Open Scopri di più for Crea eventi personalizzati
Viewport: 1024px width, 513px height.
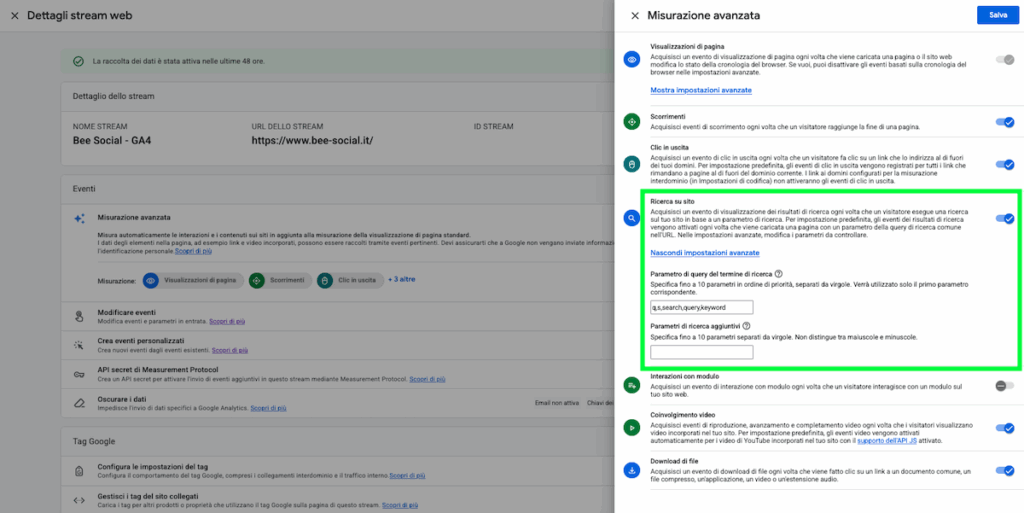tap(230, 350)
